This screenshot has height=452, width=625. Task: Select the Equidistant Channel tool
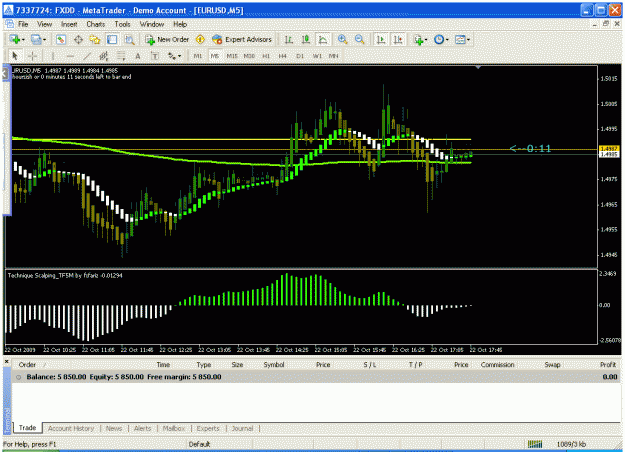click(104, 56)
